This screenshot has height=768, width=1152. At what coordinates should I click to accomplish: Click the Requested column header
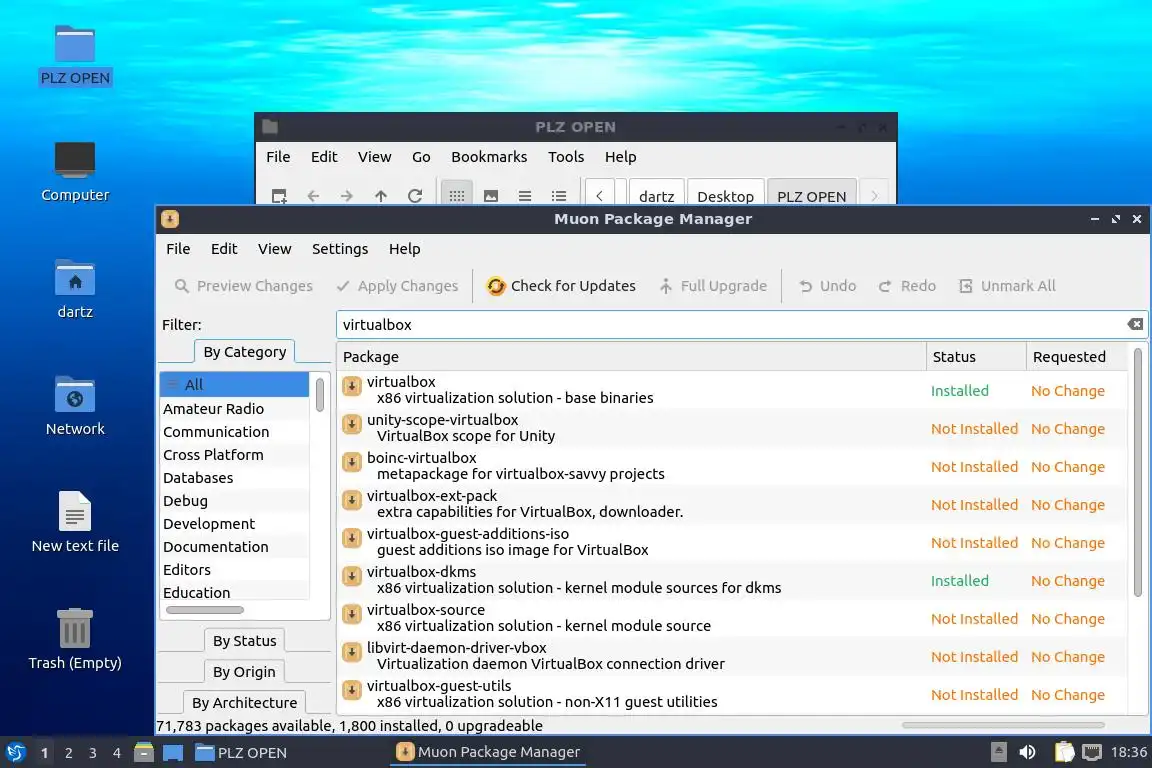click(x=1076, y=356)
